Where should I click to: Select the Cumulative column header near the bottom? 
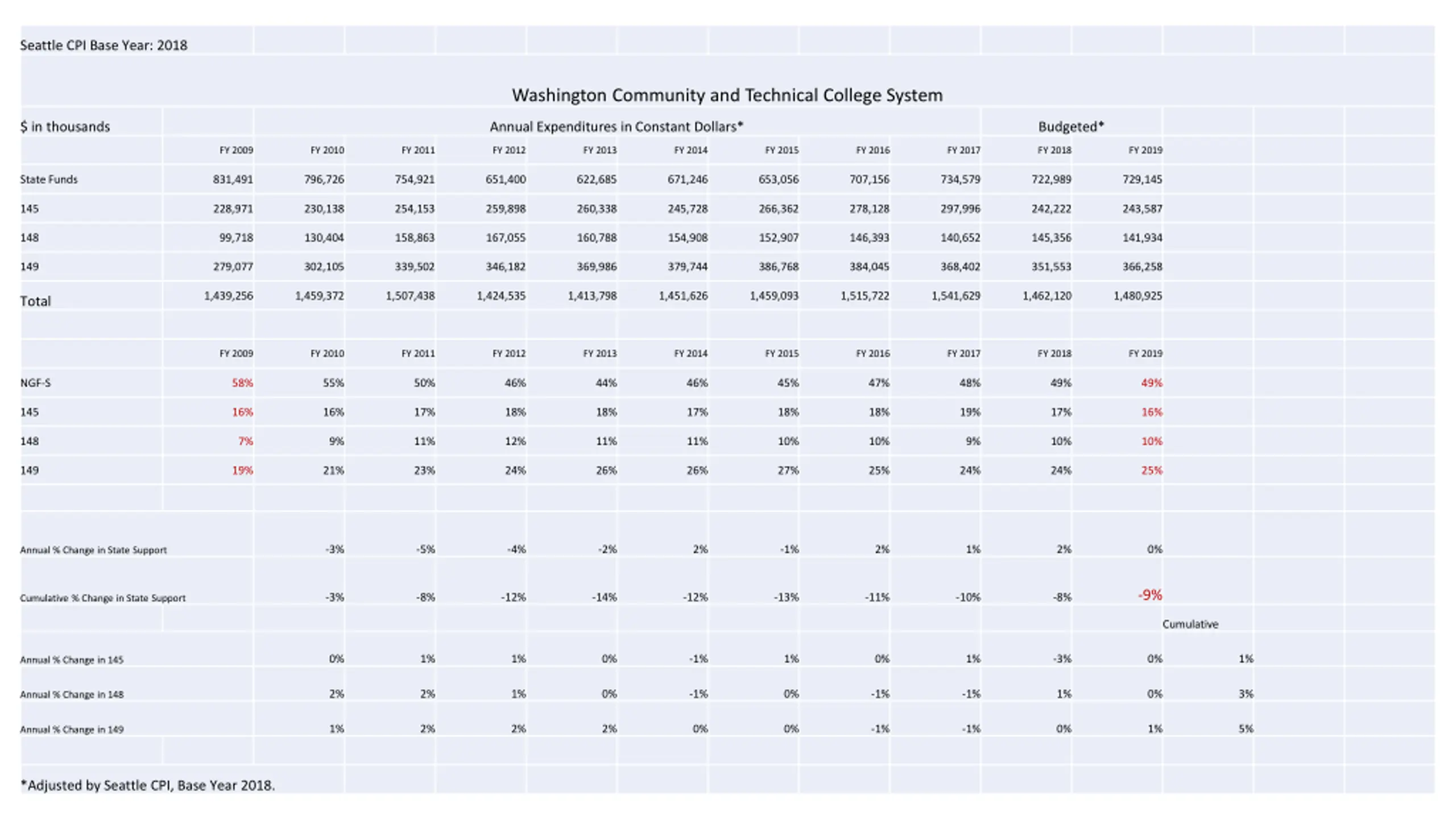pyautogui.click(x=1190, y=624)
